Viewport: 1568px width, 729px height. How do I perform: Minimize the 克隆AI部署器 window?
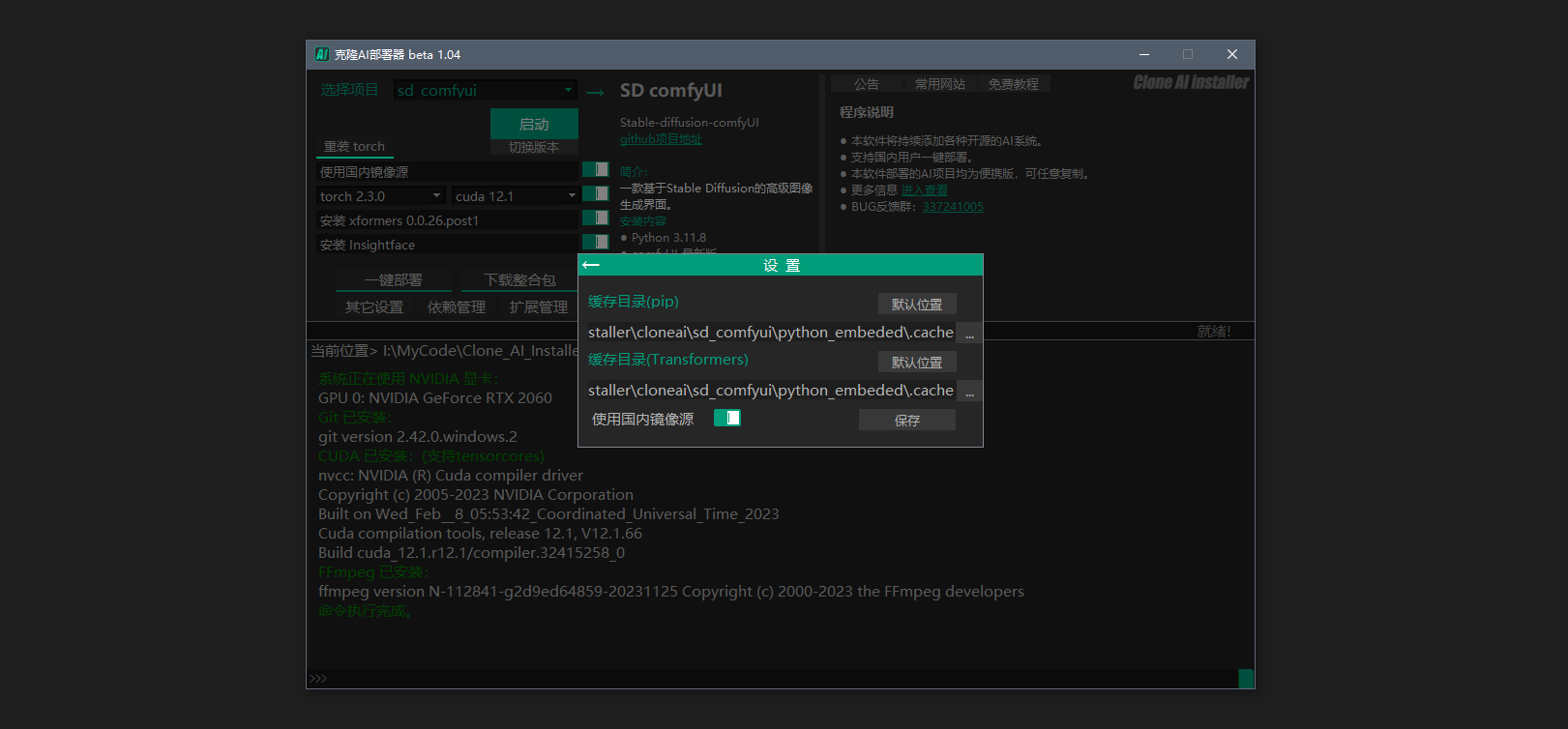point(1144,54)
